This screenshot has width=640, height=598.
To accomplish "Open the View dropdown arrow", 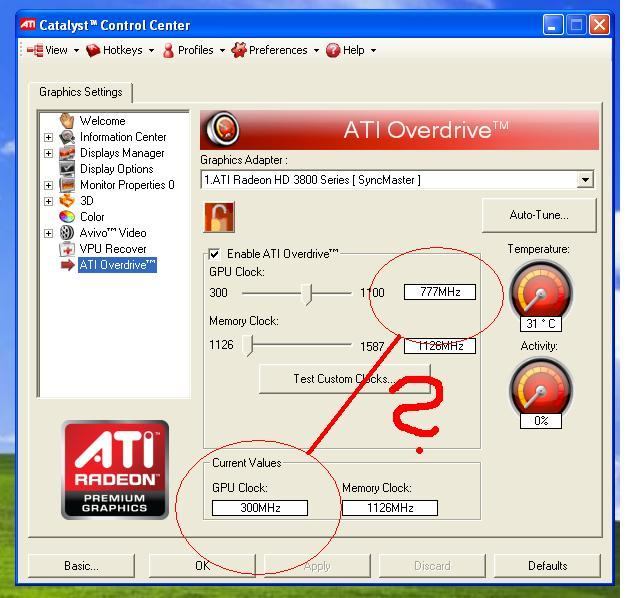I will click(x=76, y=51).
